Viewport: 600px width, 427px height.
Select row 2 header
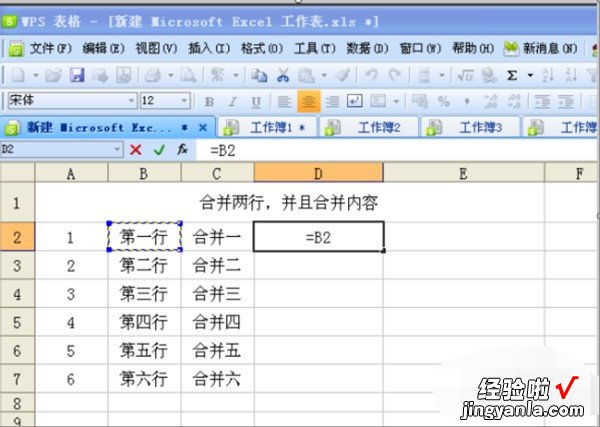(17, 237)
